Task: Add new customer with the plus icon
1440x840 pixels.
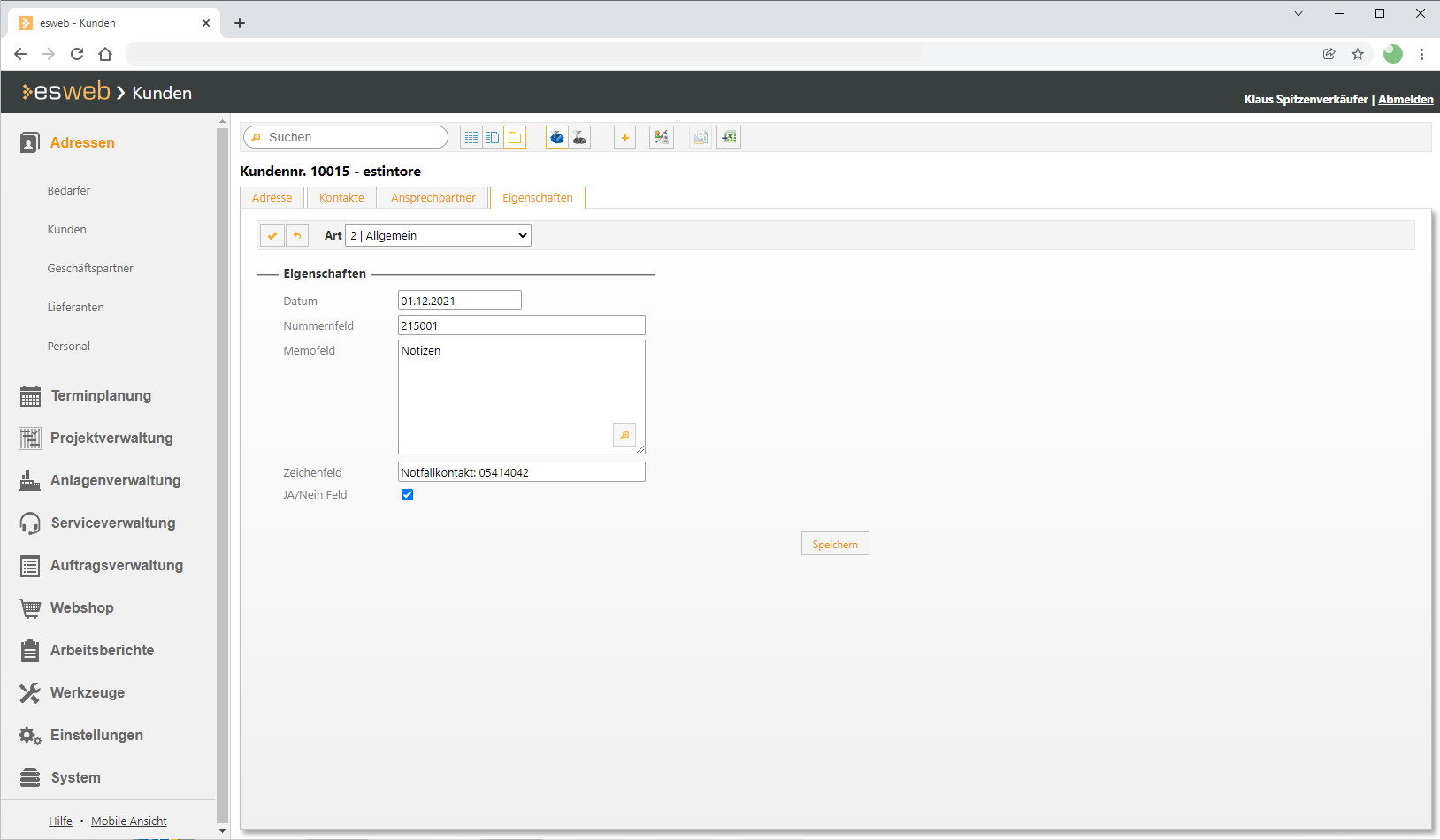Action: (624, 137)
